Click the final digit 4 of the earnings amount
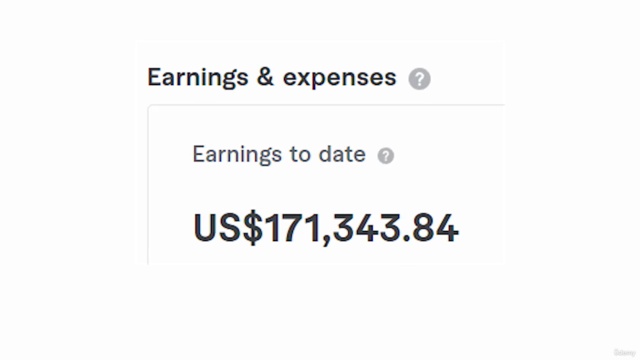Viewport: 640px width, 360px height. tap(448, 228)
